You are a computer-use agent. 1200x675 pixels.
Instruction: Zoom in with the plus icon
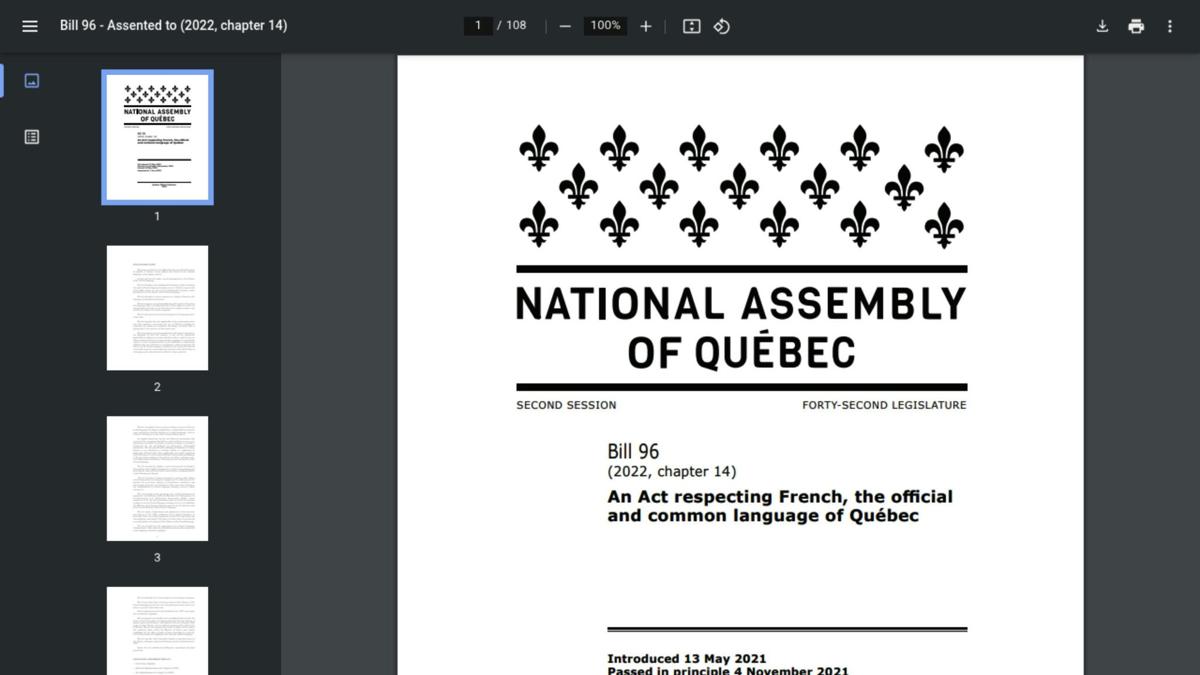click(645, 25)
